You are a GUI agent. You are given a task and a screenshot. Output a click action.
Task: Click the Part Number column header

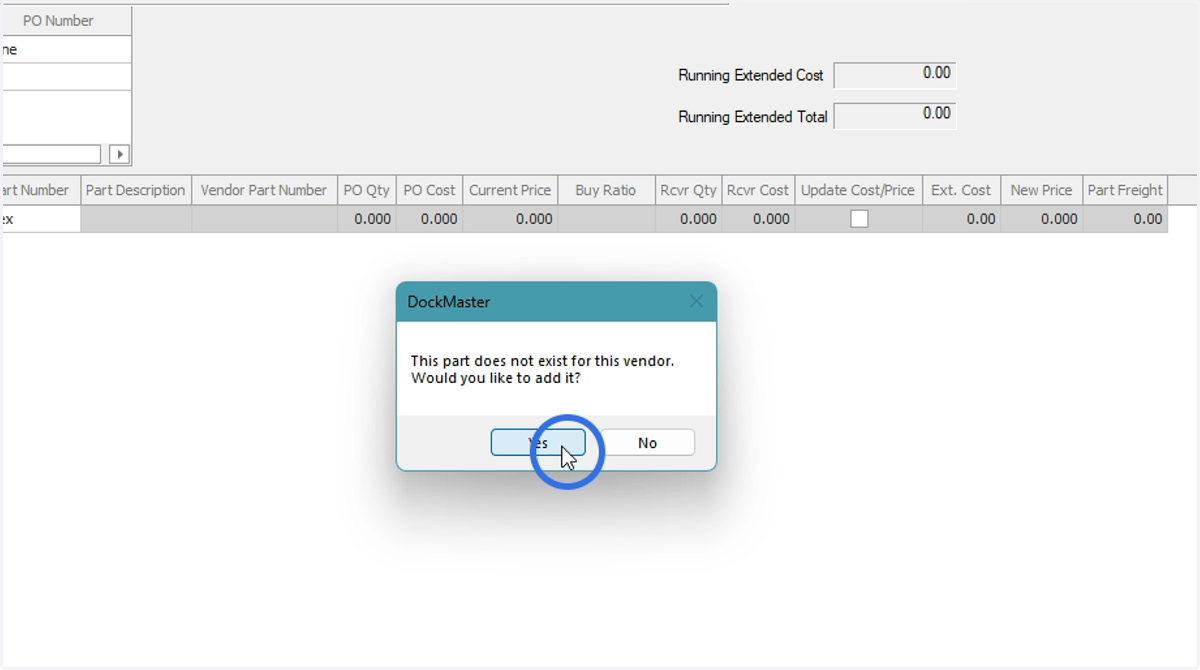(x=40, y=190)
